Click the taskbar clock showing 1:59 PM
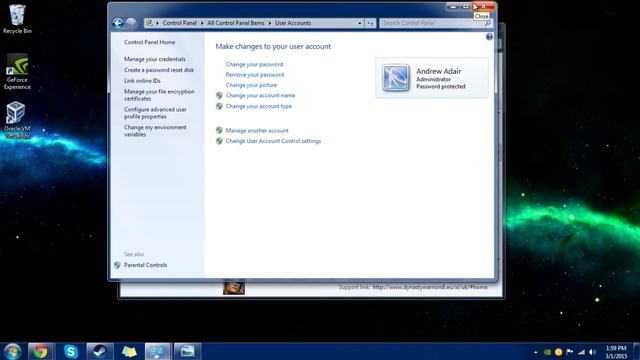 click(x=616, y=352)
